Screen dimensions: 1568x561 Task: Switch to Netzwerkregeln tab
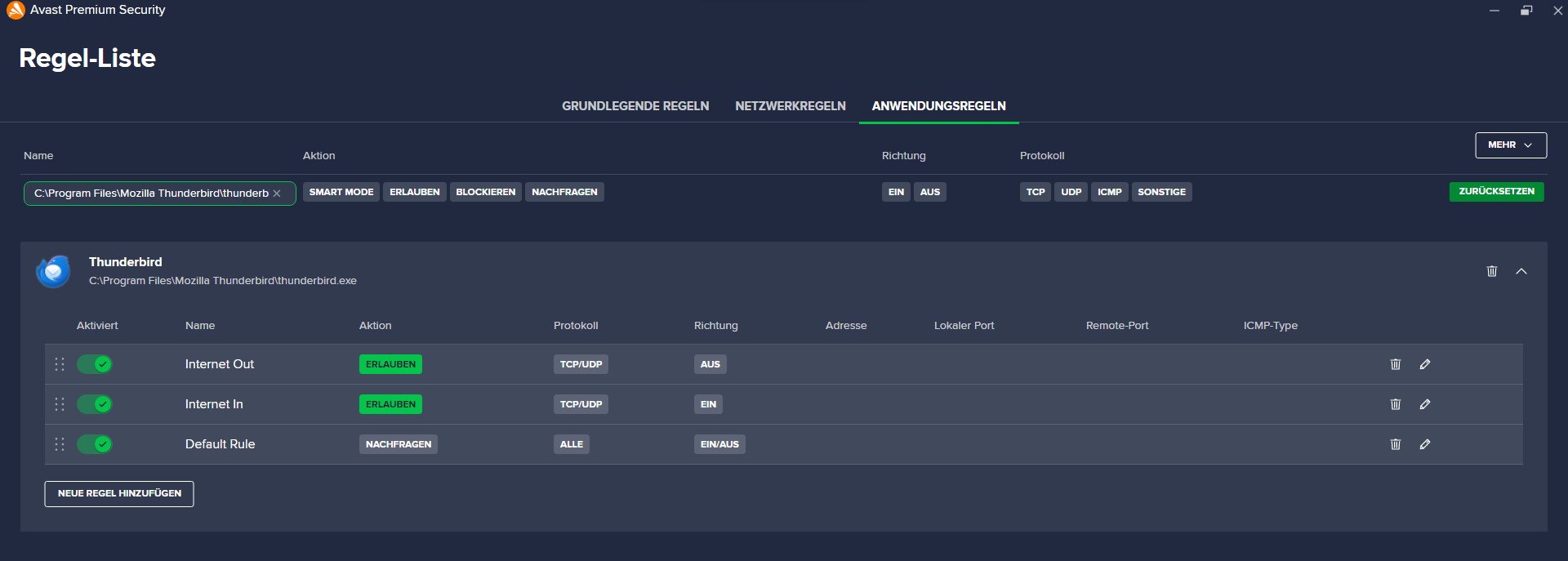point(791,106)
